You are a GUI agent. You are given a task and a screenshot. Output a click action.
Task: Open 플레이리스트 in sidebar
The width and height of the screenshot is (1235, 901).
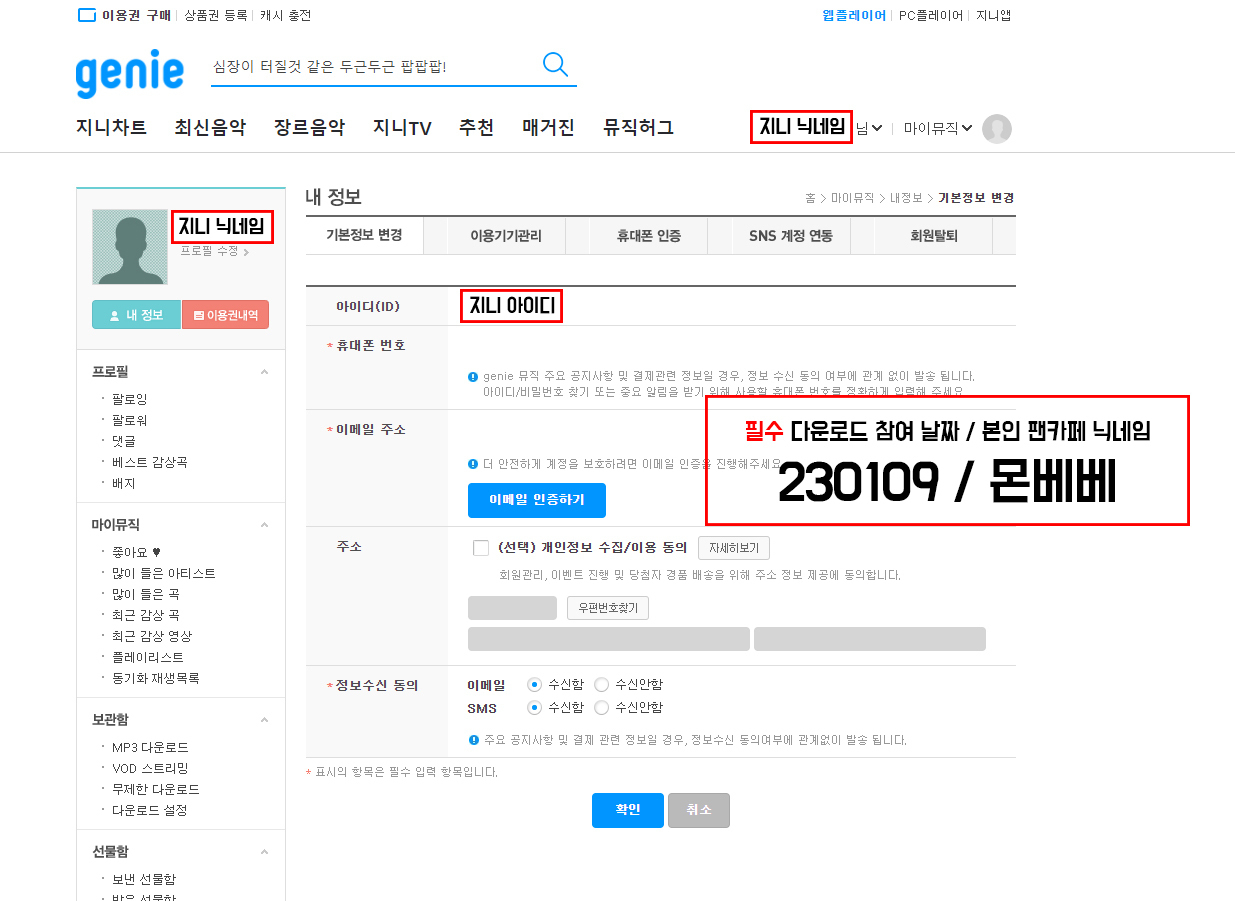tap(148, 657)
